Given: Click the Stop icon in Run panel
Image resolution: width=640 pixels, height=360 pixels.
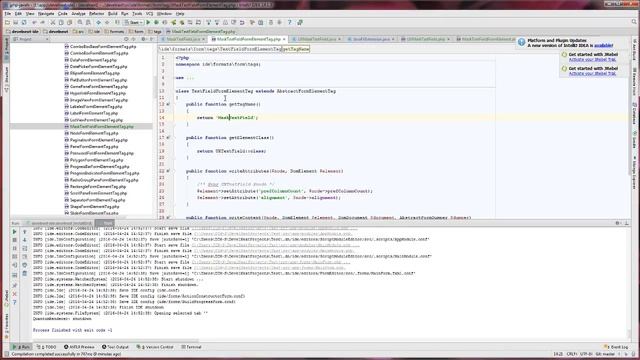Looking at the screenshot, I should tap(15, 240).
